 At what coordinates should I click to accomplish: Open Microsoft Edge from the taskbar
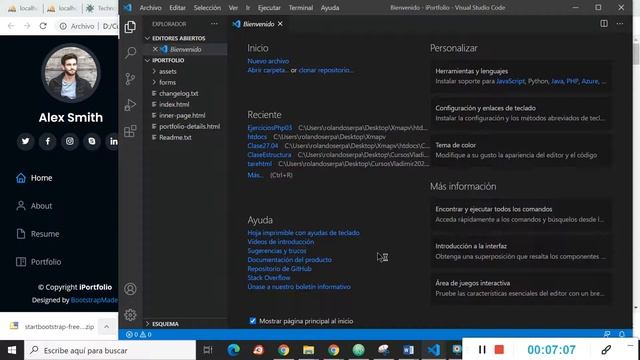pos(233,350)
